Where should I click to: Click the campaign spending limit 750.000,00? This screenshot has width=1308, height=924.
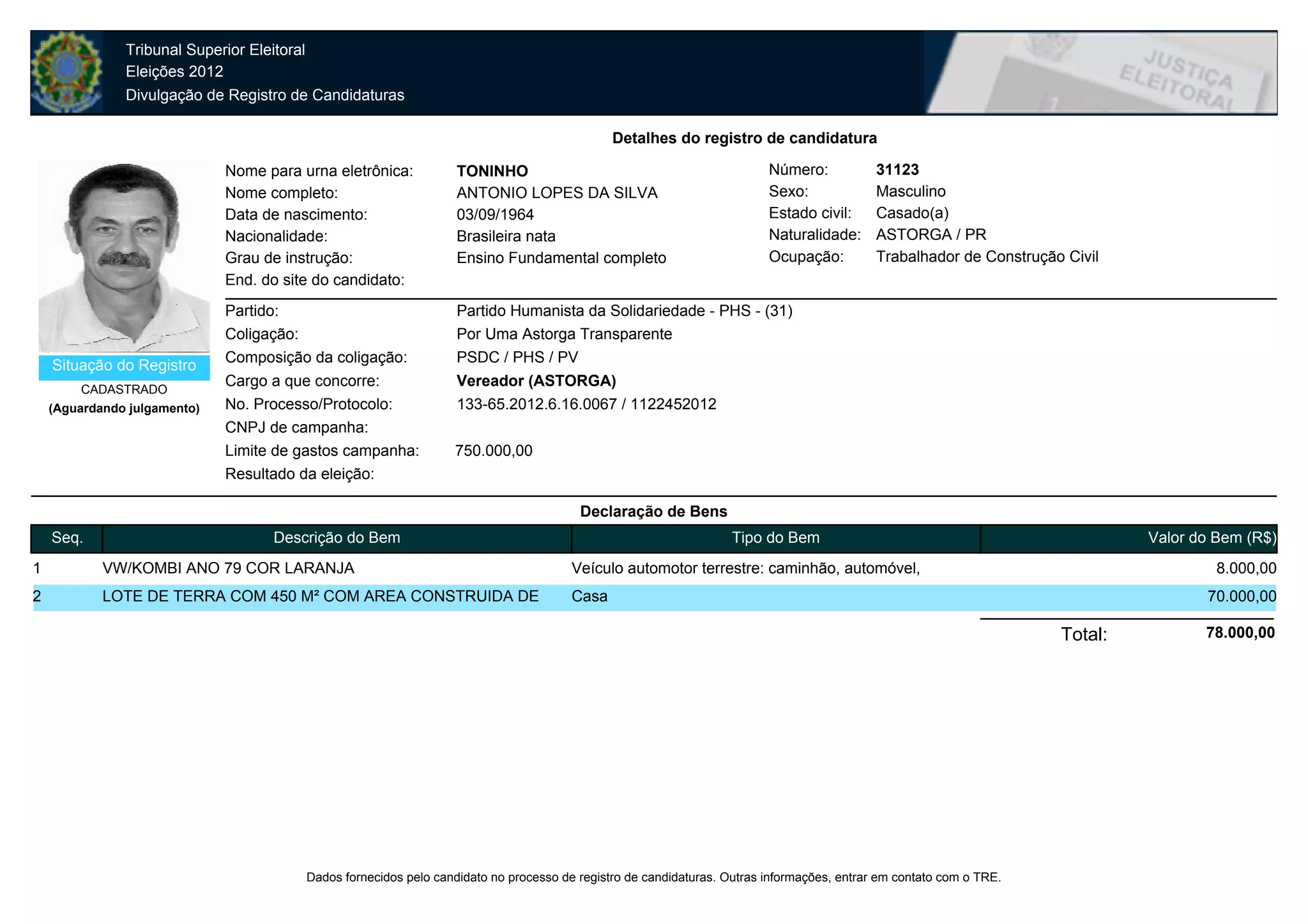[x=494, y=451]
